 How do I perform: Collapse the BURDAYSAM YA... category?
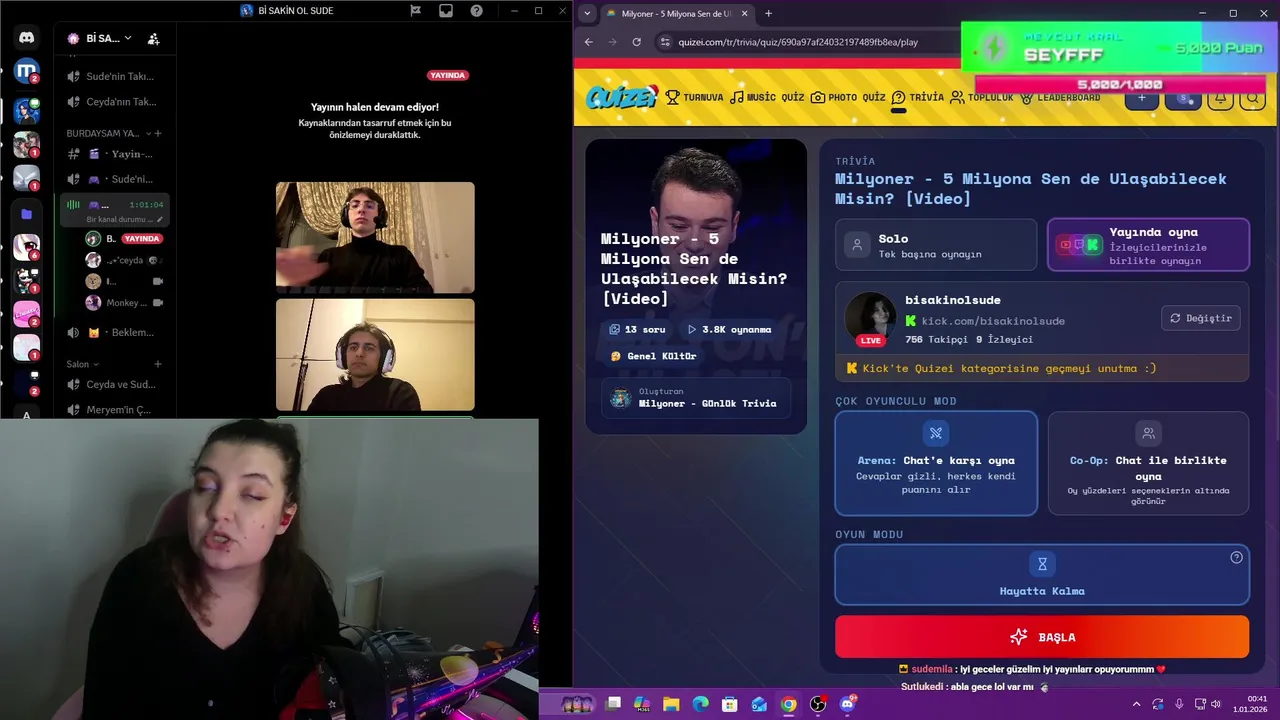pyautogui.click(x=103, y=133)
